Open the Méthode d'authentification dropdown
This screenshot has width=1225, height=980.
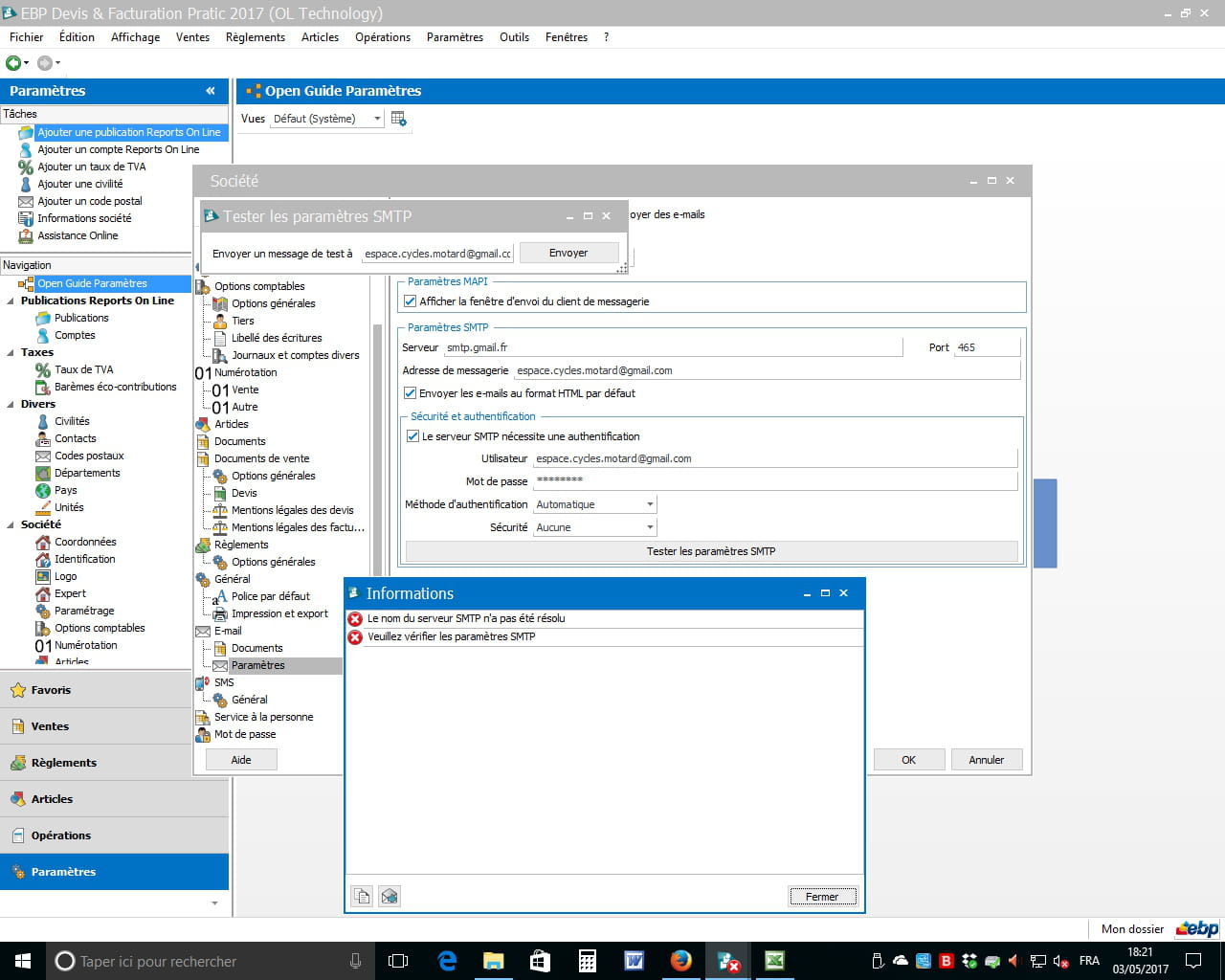click(650, 504)
